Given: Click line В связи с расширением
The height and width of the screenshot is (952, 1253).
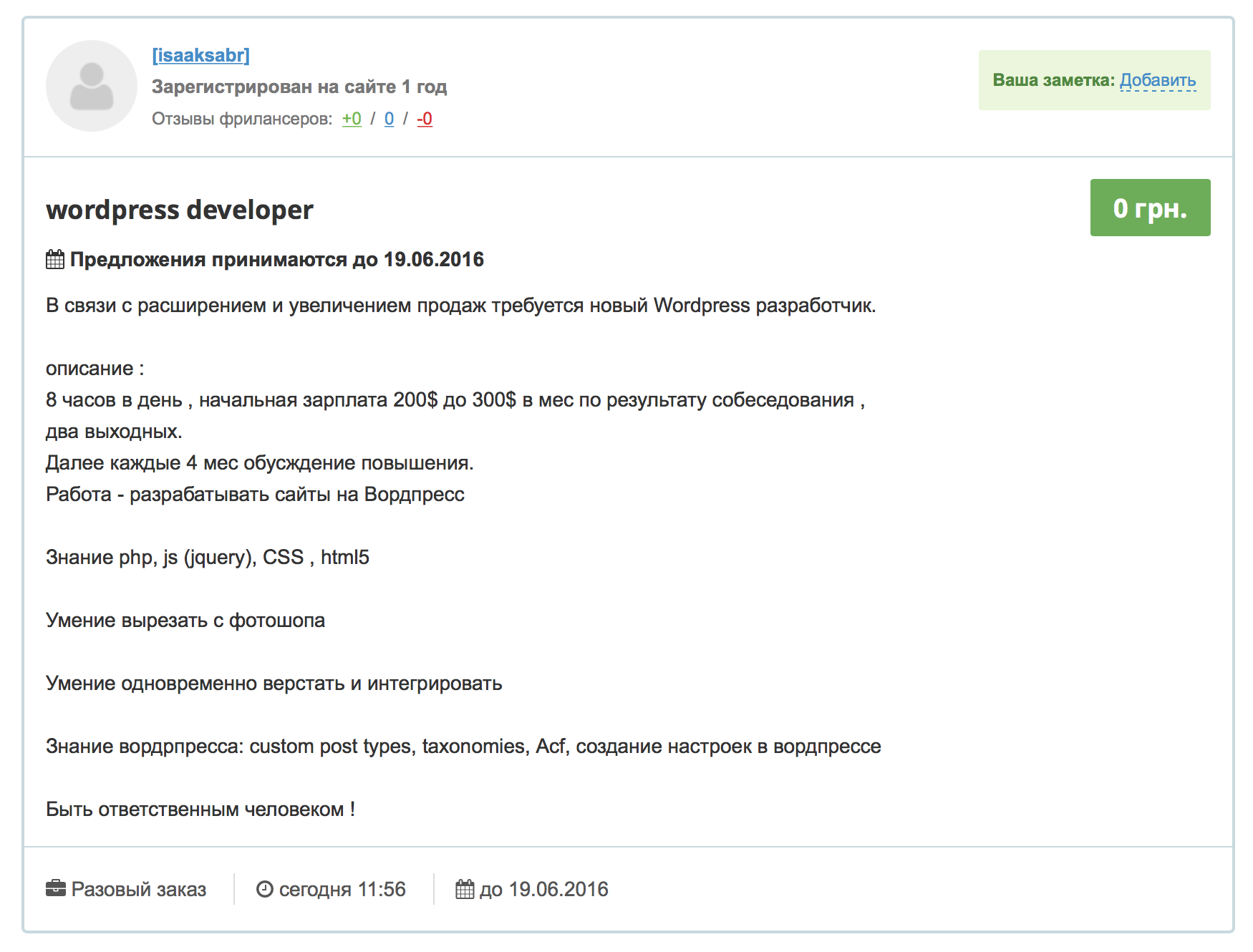Looking at the screenshot, I should (461, 305).
